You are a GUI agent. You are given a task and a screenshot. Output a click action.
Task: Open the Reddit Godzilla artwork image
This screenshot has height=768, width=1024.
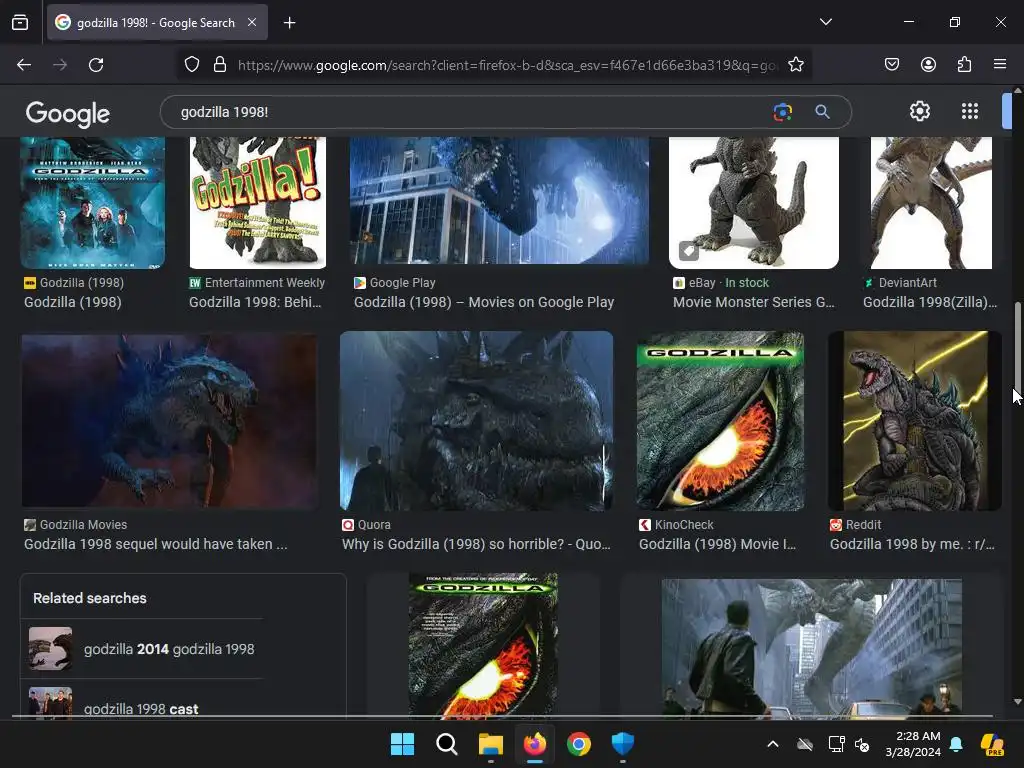tap(914, 421)
